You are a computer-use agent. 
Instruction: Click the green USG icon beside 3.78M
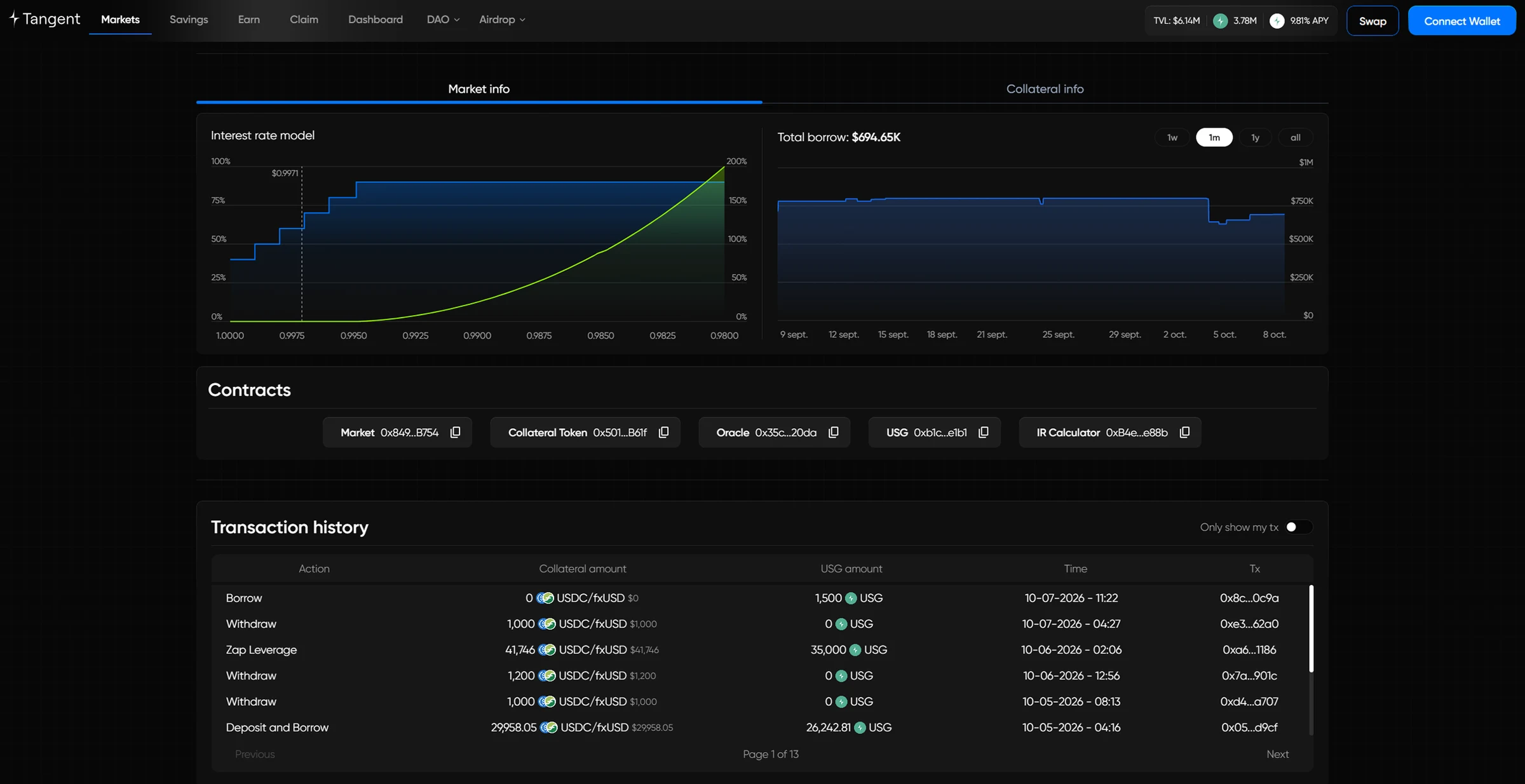point(1220,21)
